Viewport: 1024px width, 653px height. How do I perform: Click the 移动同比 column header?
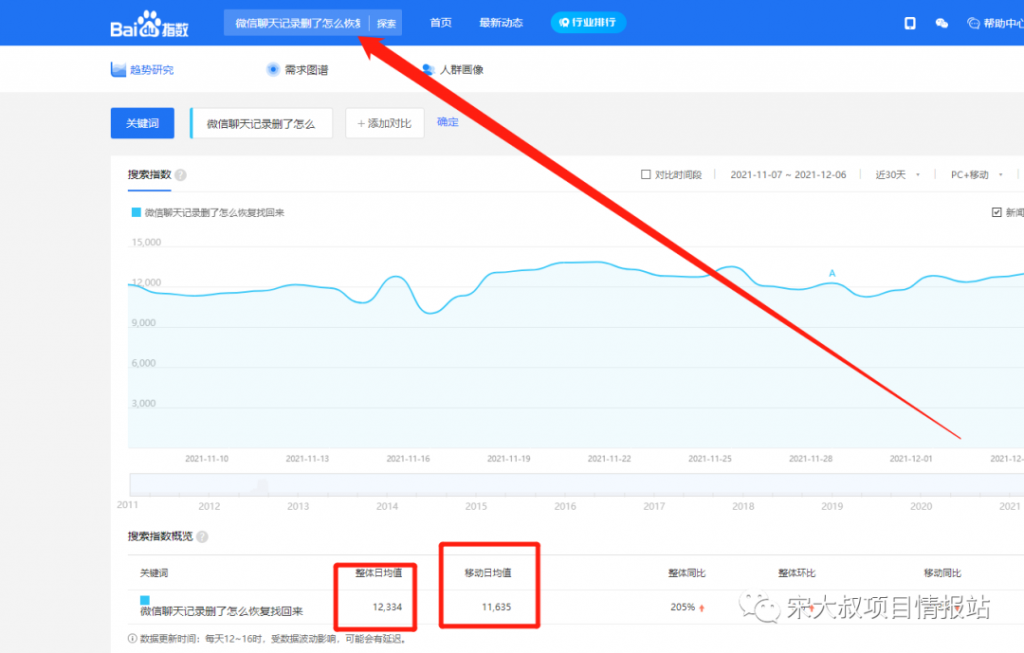pos(942,573)
